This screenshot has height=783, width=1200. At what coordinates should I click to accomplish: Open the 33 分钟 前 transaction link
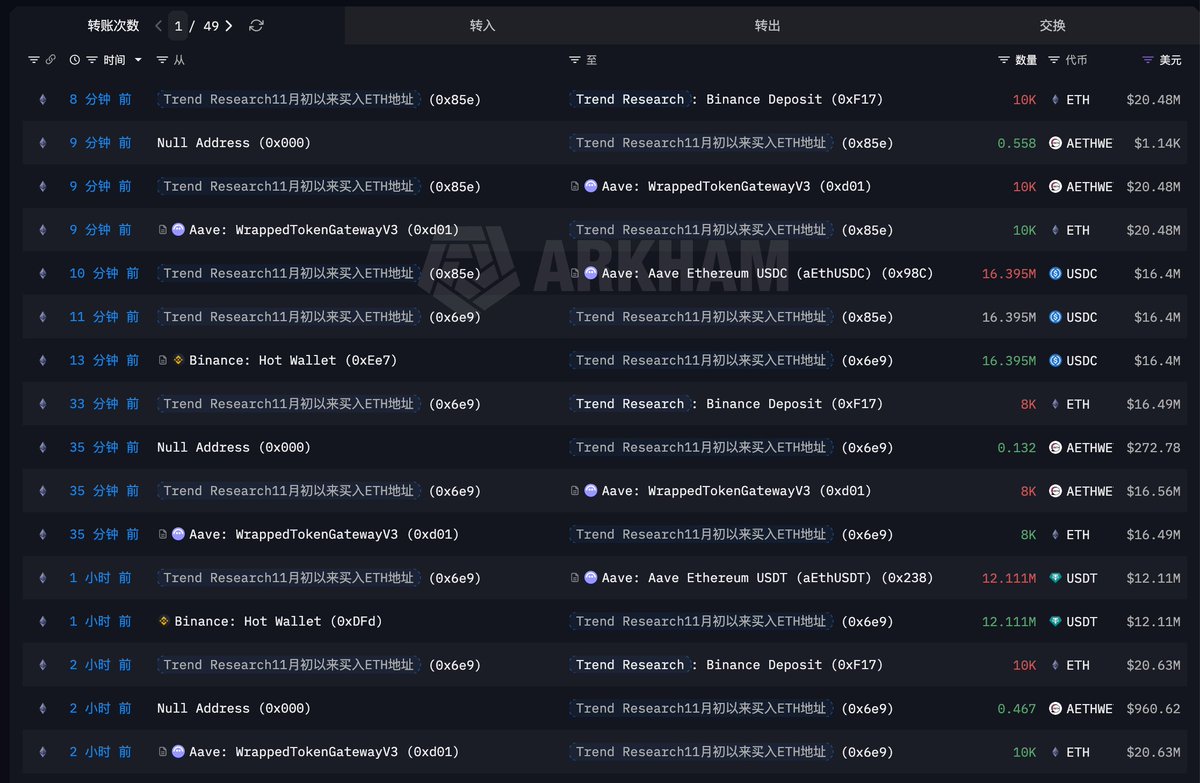104,404
